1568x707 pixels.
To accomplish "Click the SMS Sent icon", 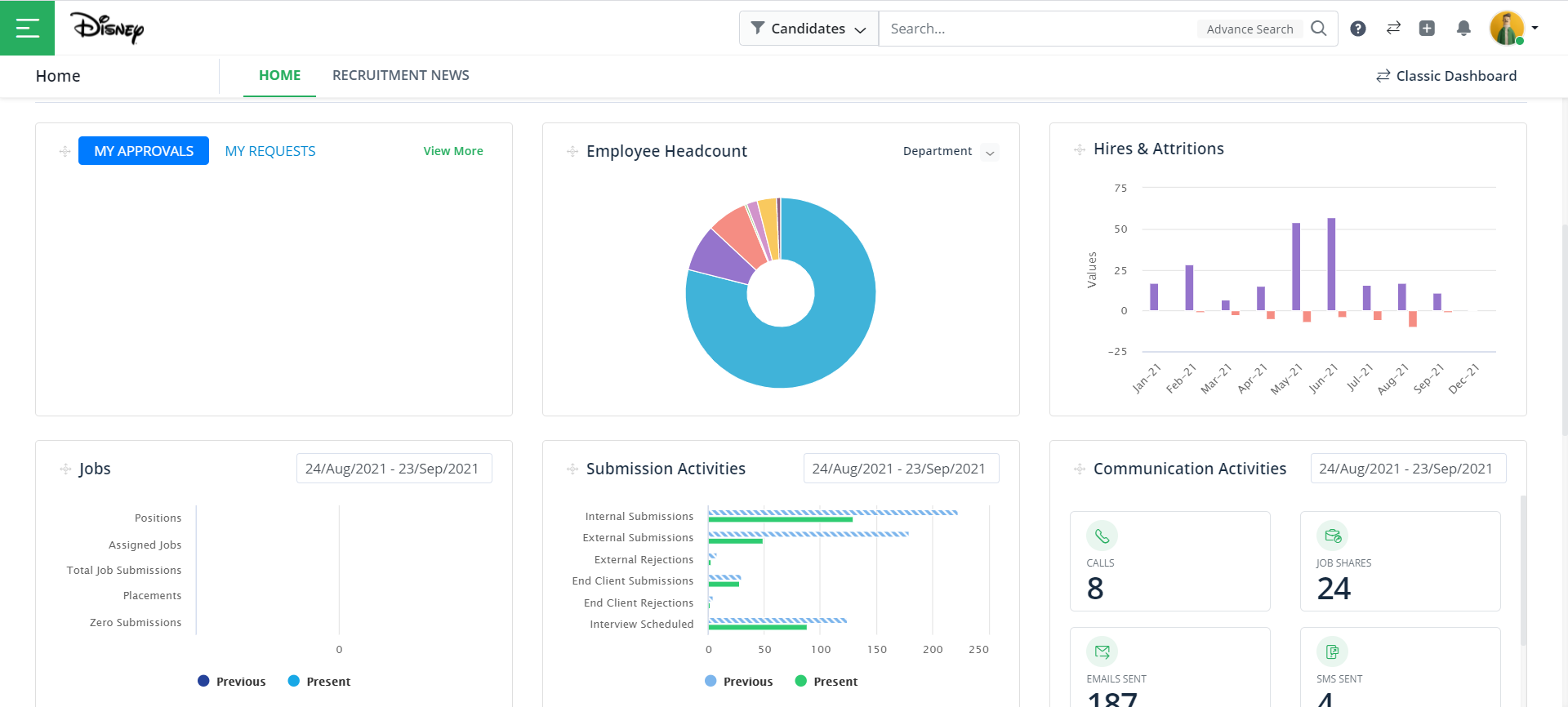I will coord(1332,651).
